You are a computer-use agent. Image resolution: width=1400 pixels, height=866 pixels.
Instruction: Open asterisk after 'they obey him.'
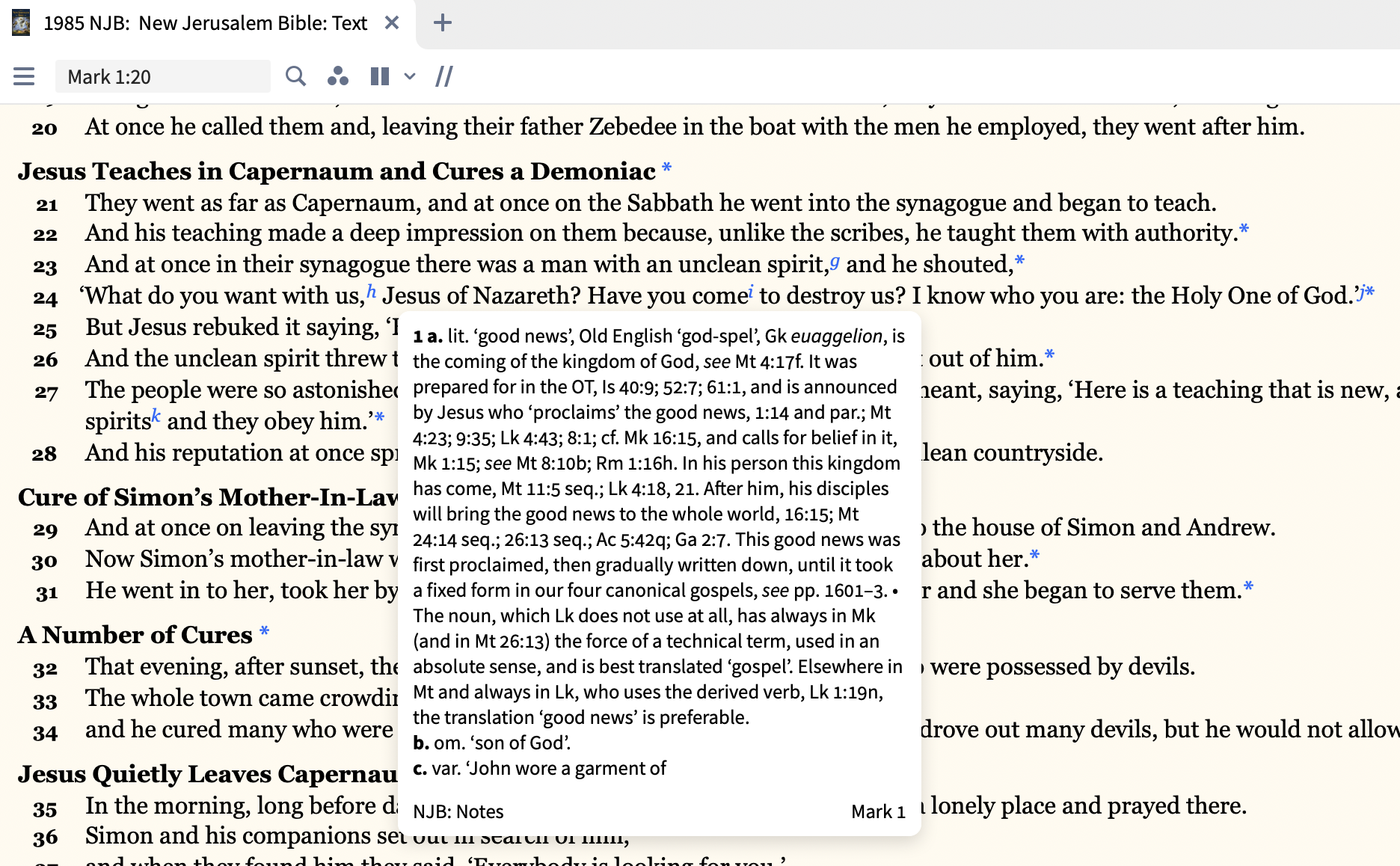[379, 417]
